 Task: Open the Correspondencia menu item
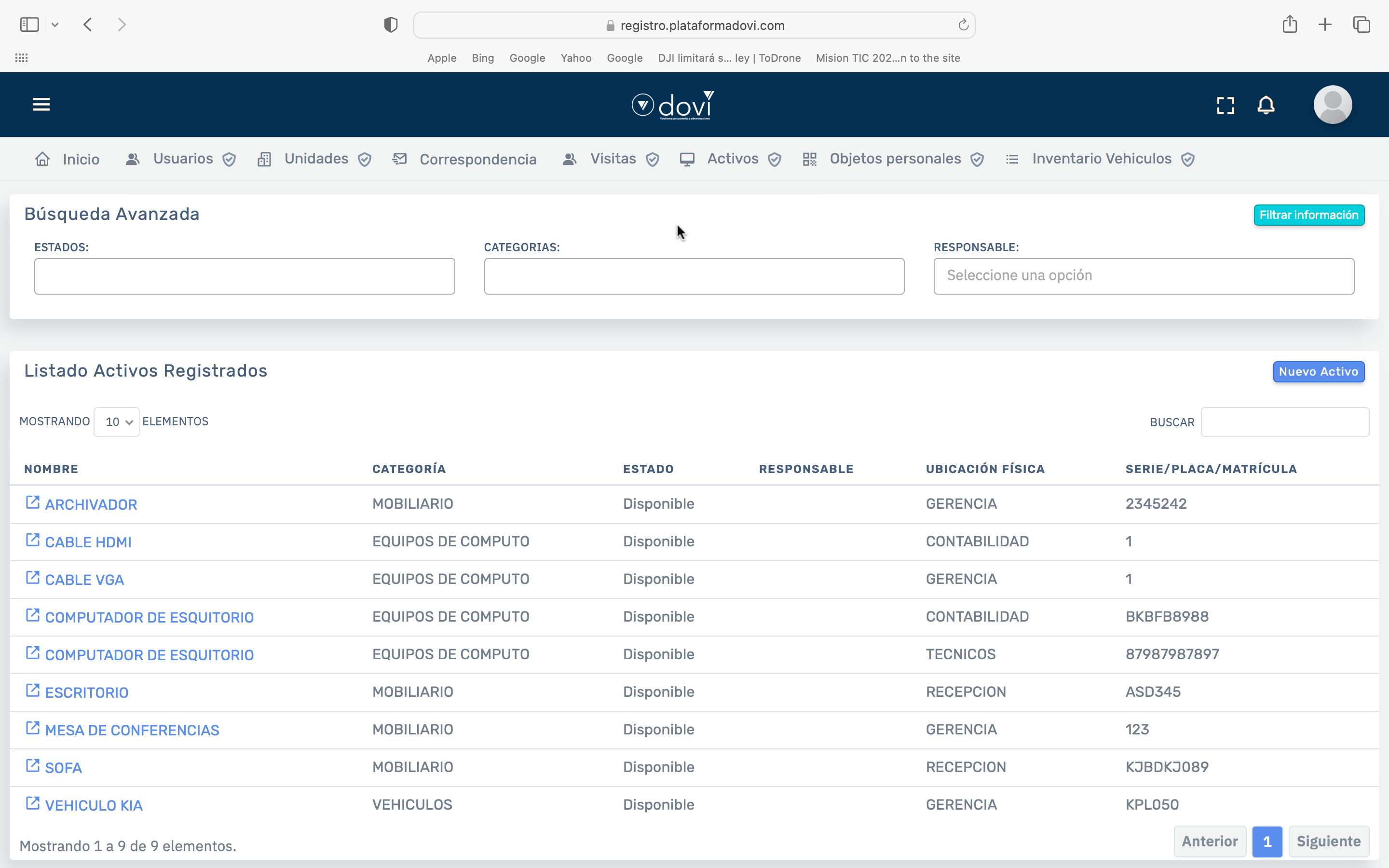pyautogui.click(x=477, y=160)
